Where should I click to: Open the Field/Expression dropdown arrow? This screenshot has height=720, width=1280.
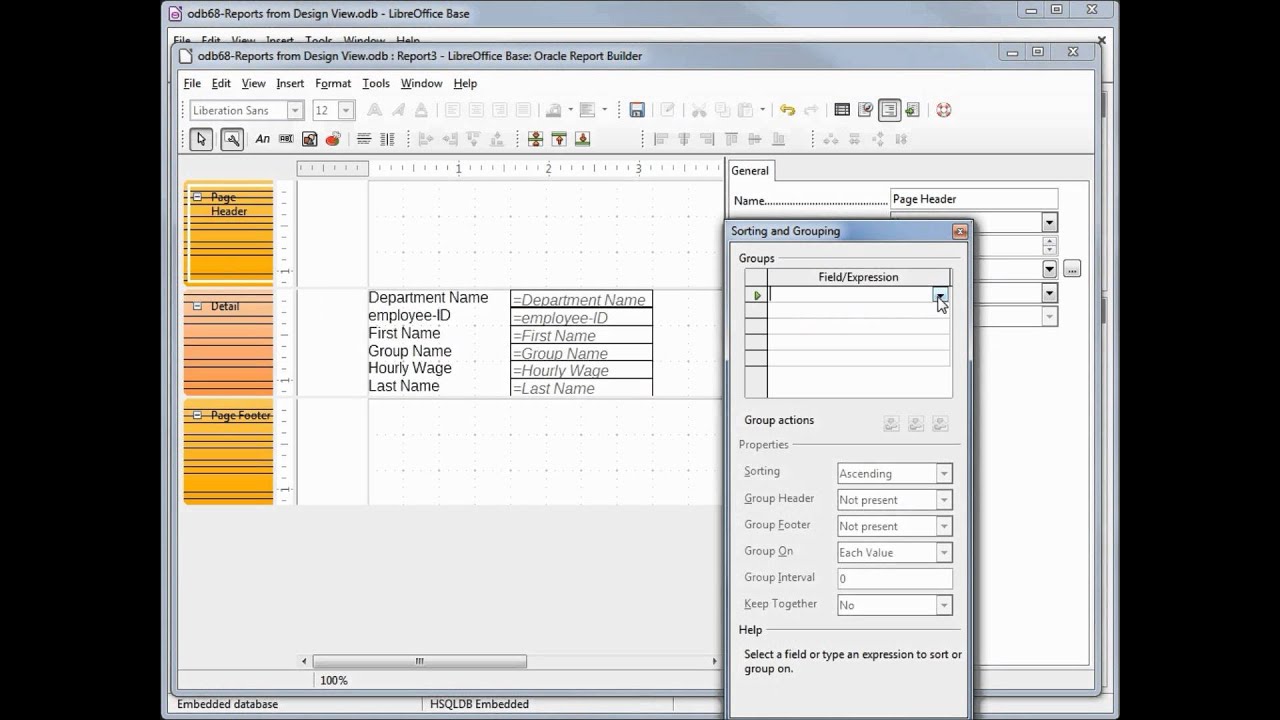pos(940,295)
